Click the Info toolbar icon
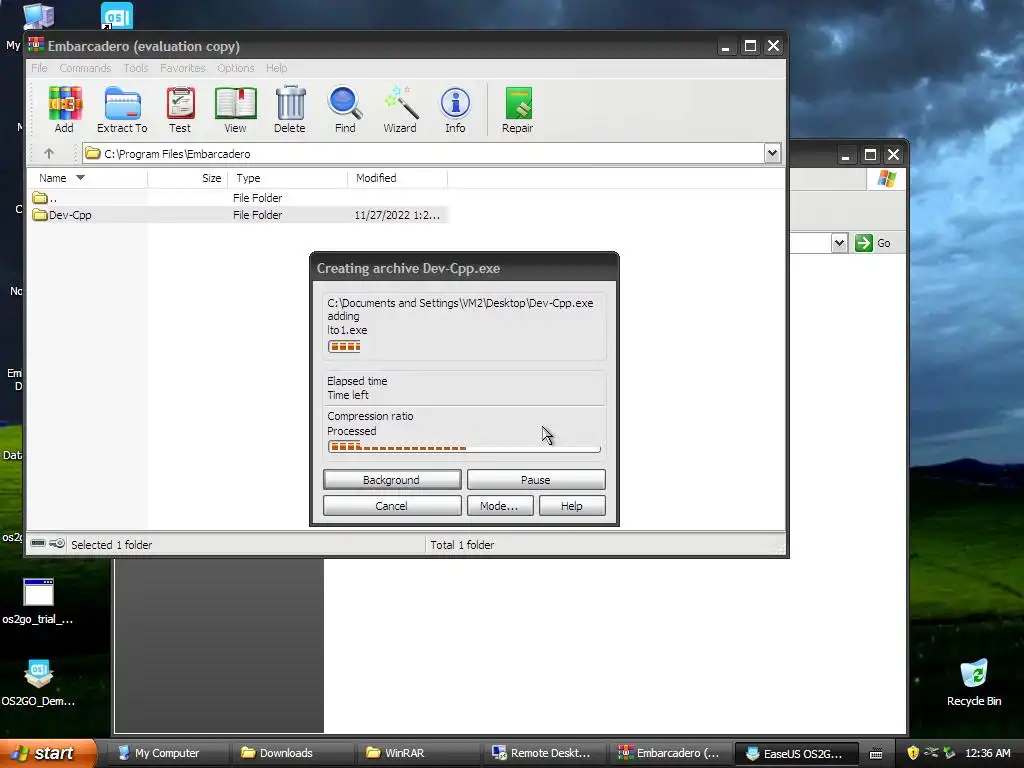This screenshot has height=768, width=1024. click(x=455, y=109)
